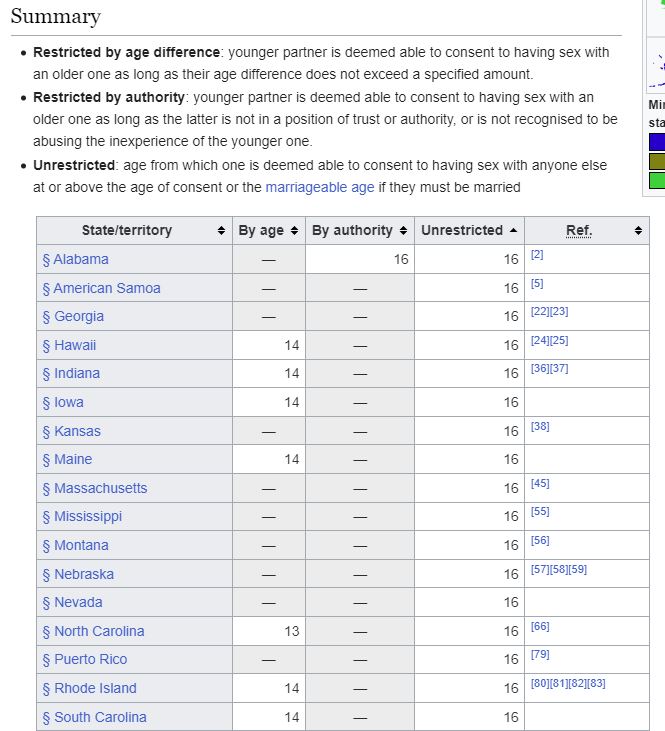This screenshot has width=665, height=731.
Task: Select the 'By age' value 14 for Maine
Action: pyautogui.click(x=291, y=459)
